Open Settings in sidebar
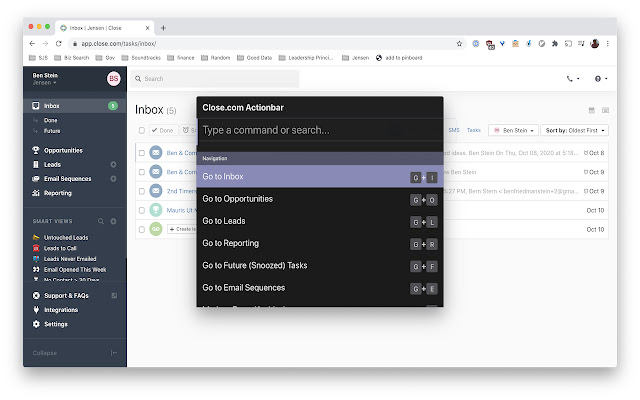Viewport: 640px width, 400px height. click(x=56, y=324)
